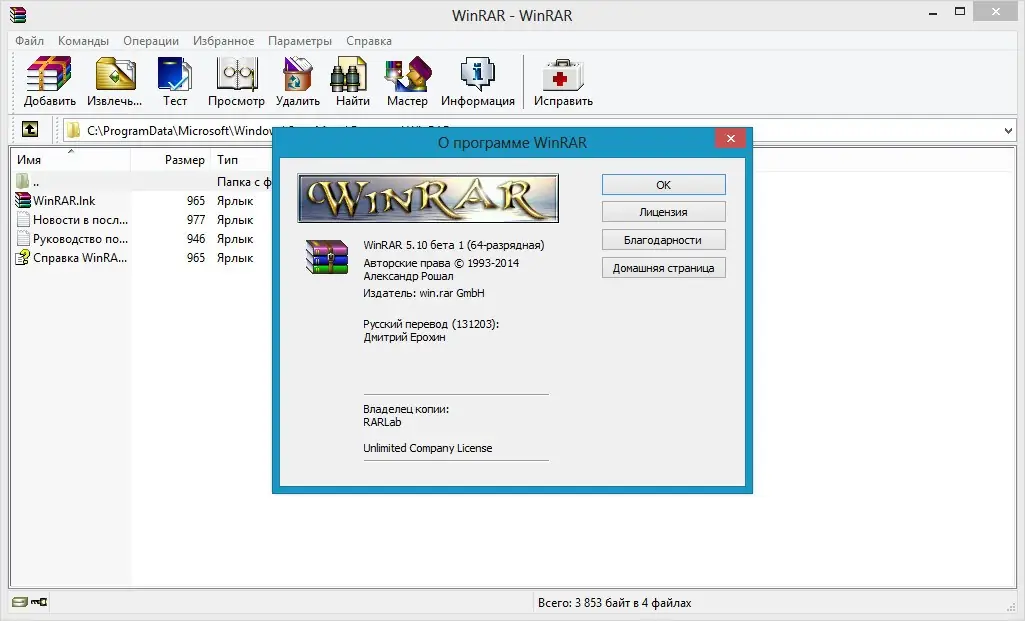Click the Благодарности button
Viewport: 1025px width, 621px height.
663,239
